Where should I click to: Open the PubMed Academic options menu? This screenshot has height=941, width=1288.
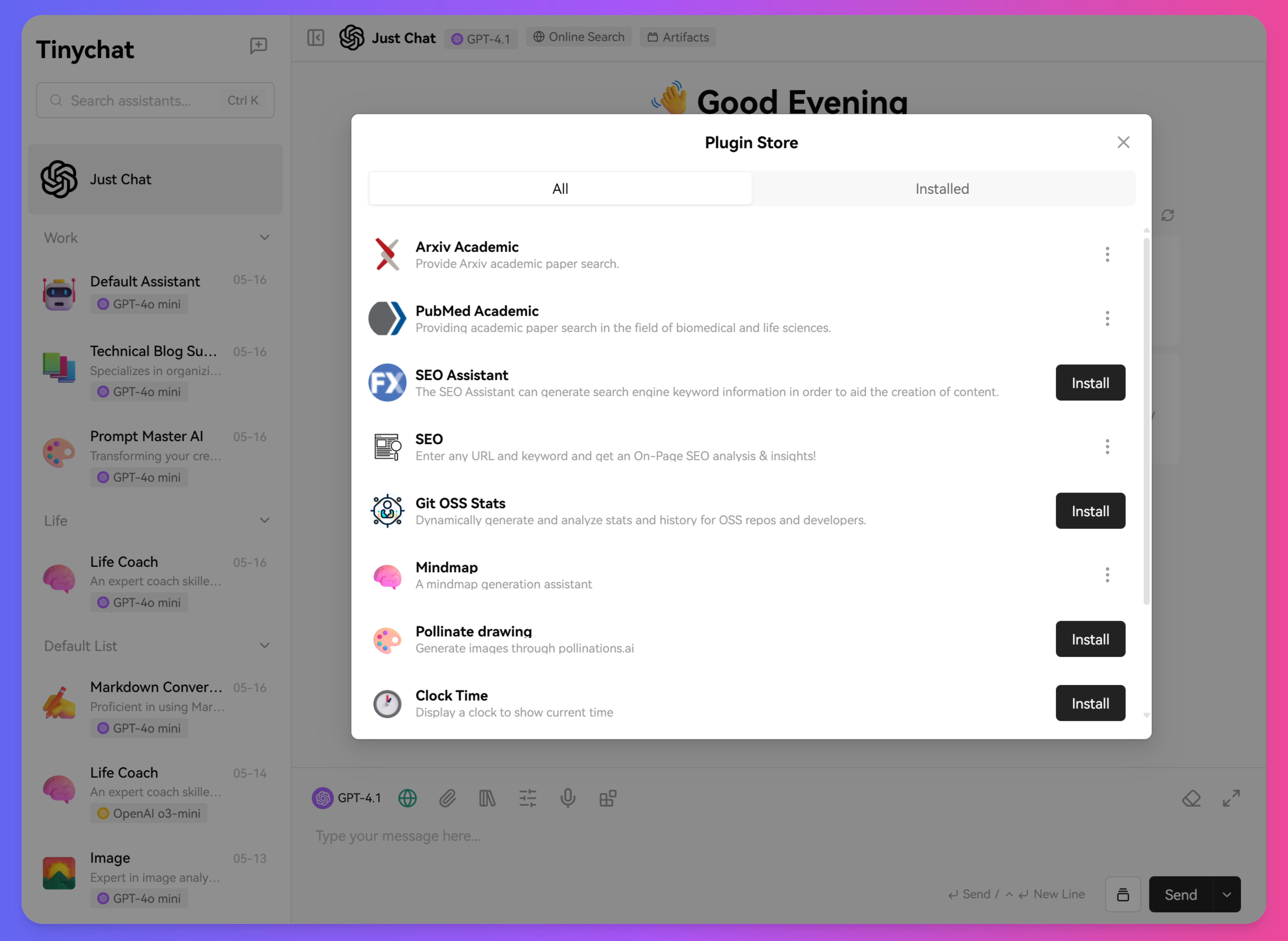coord(1107,318)
